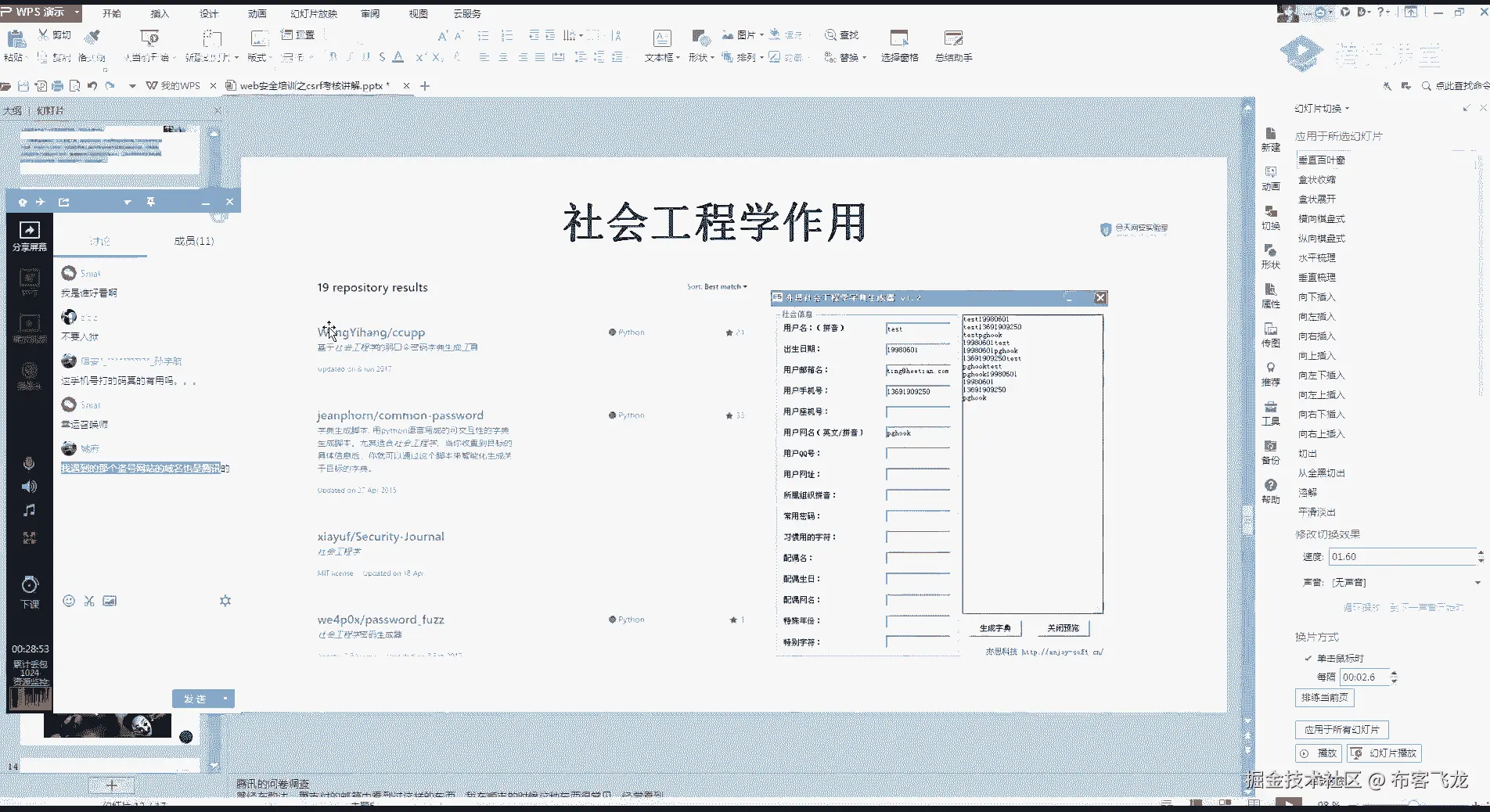Click the insert image icon in chat
The height and width of the screenshot is (812, 1490).
(x=110, y=601)
